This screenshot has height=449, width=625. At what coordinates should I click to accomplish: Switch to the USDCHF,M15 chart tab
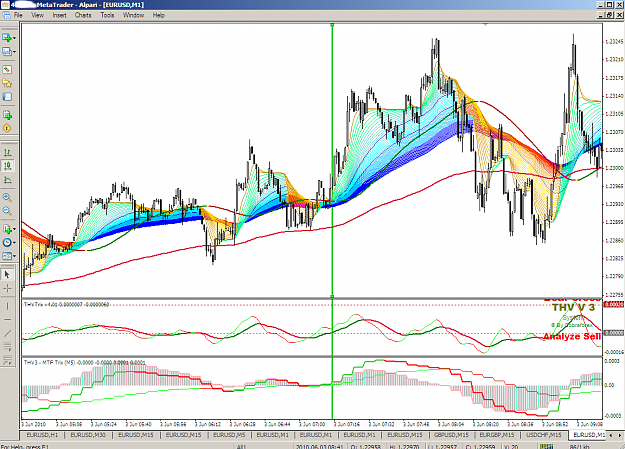coord(543,435)
